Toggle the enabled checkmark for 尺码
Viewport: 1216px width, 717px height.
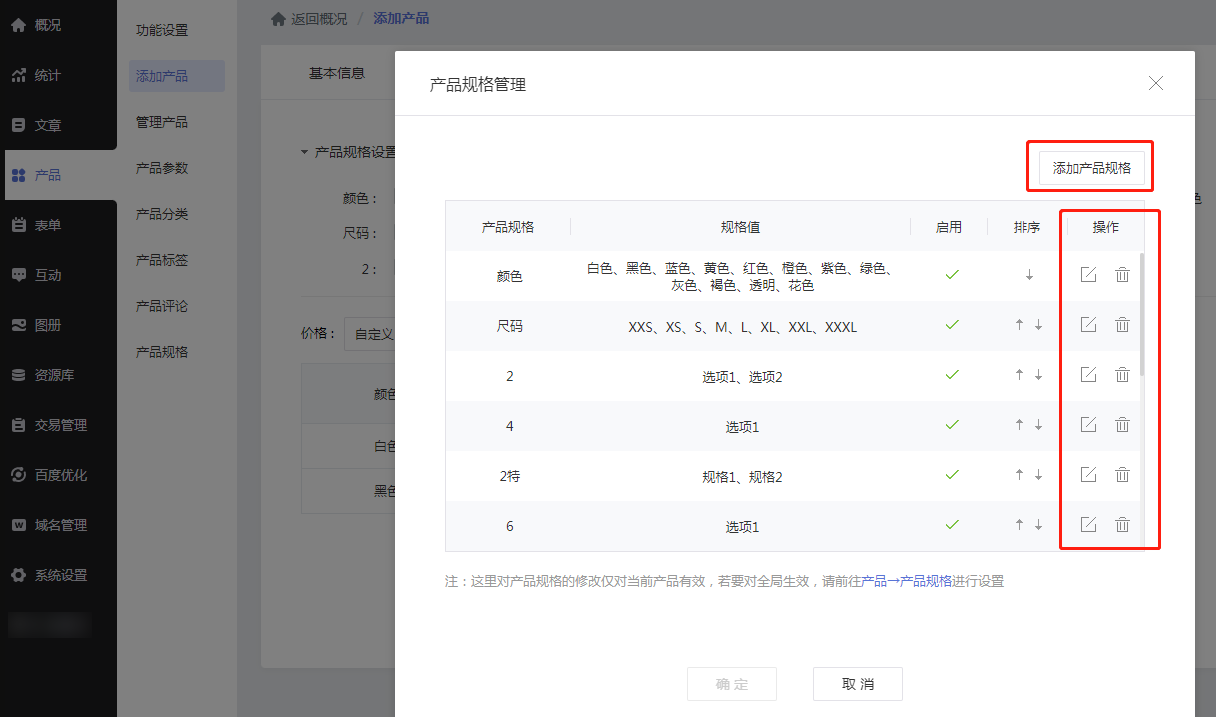click(952, 325)
